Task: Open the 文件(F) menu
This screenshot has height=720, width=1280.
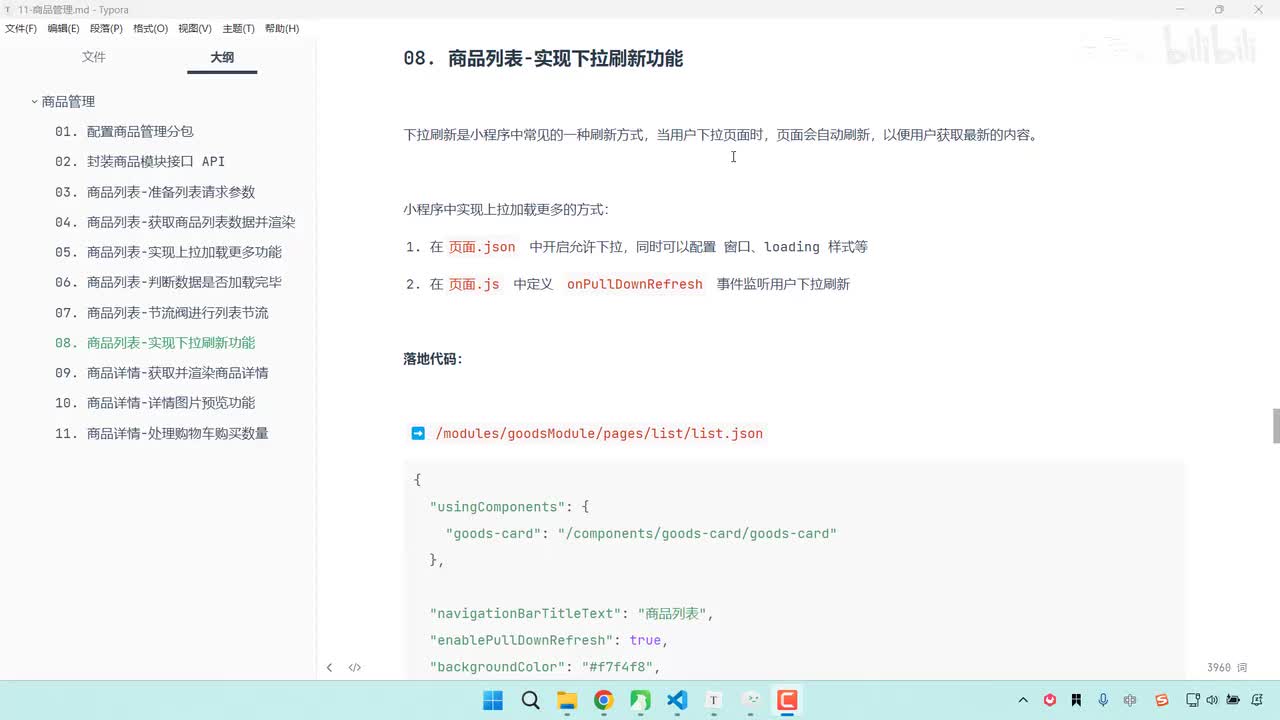Action: 21,28
